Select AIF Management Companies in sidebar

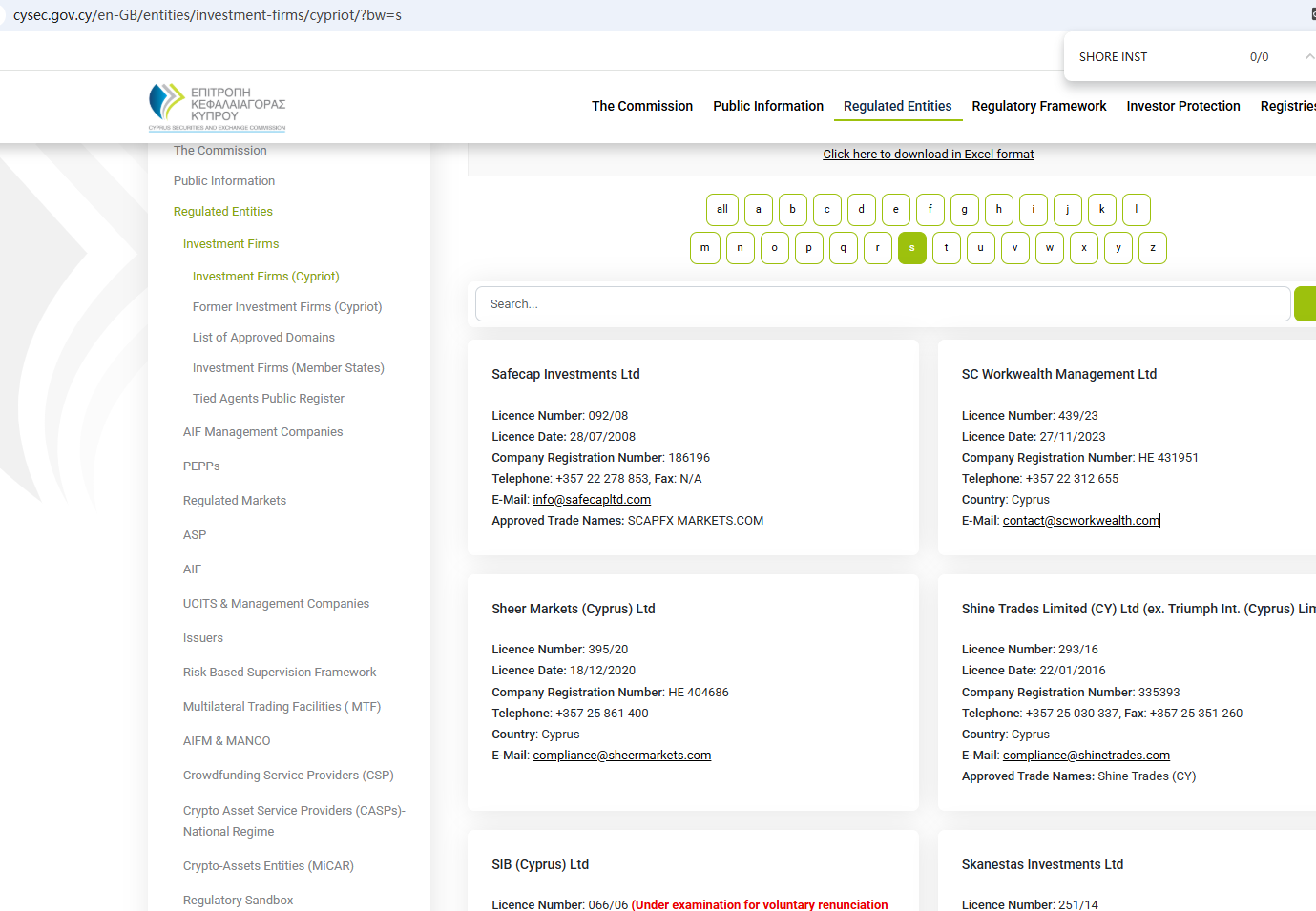click(x=262, y=432)
